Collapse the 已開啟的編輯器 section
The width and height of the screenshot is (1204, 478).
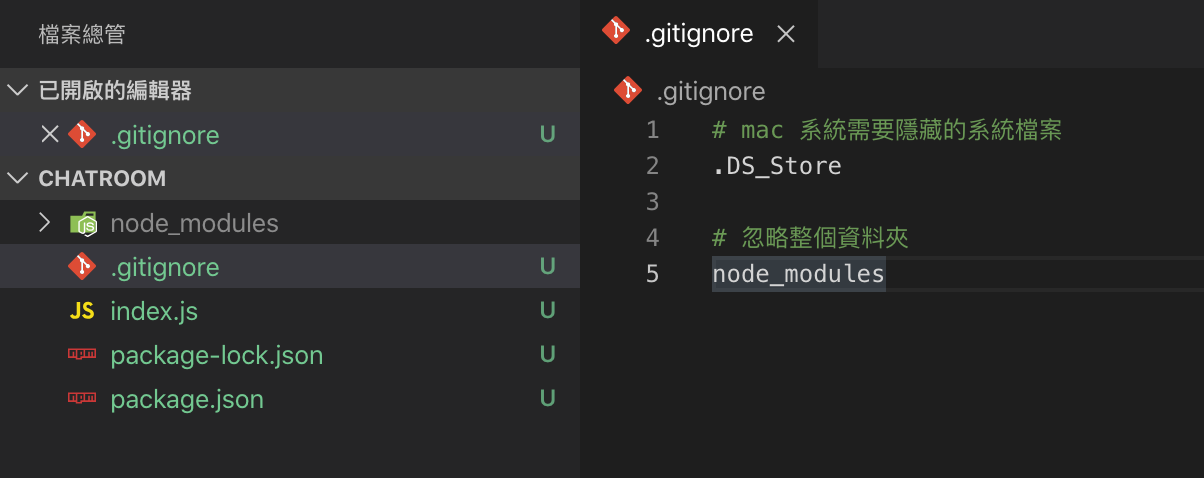coord(18,91)
